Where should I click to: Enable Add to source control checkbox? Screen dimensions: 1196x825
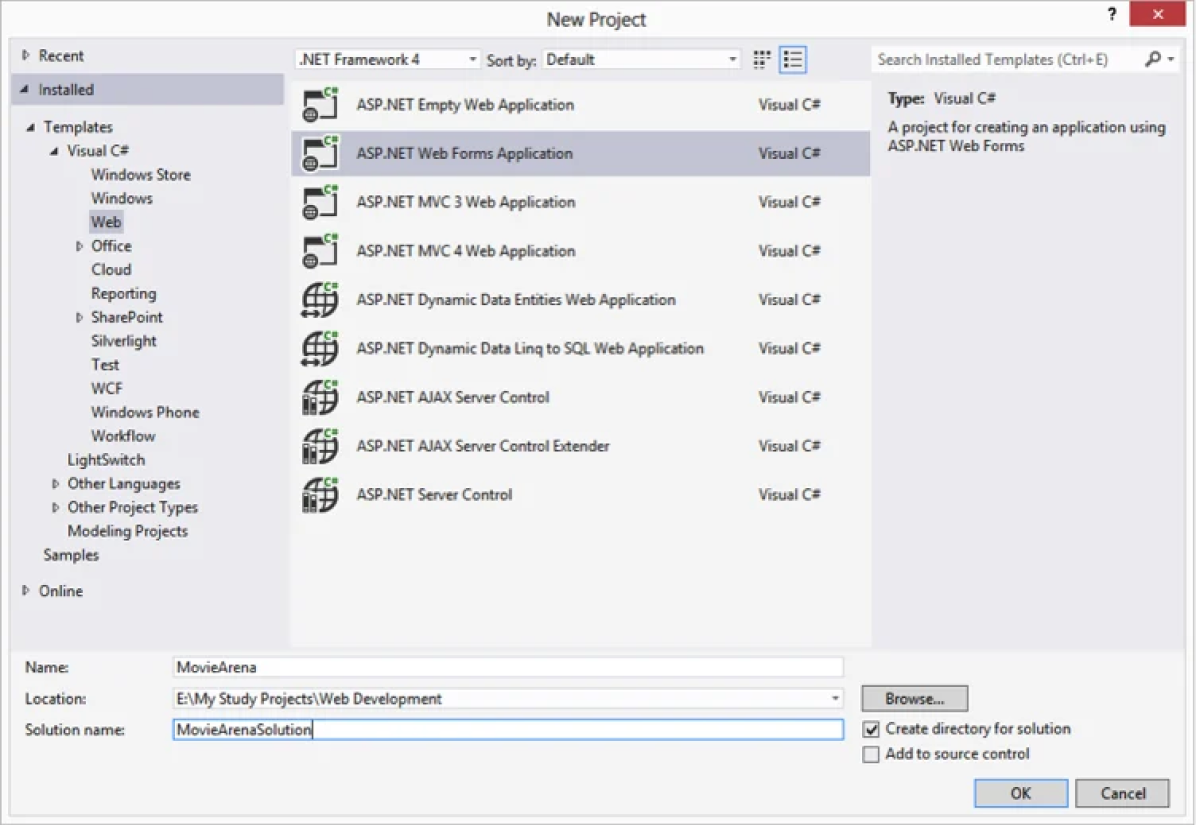pyautogui.click(x=871, y=754)
